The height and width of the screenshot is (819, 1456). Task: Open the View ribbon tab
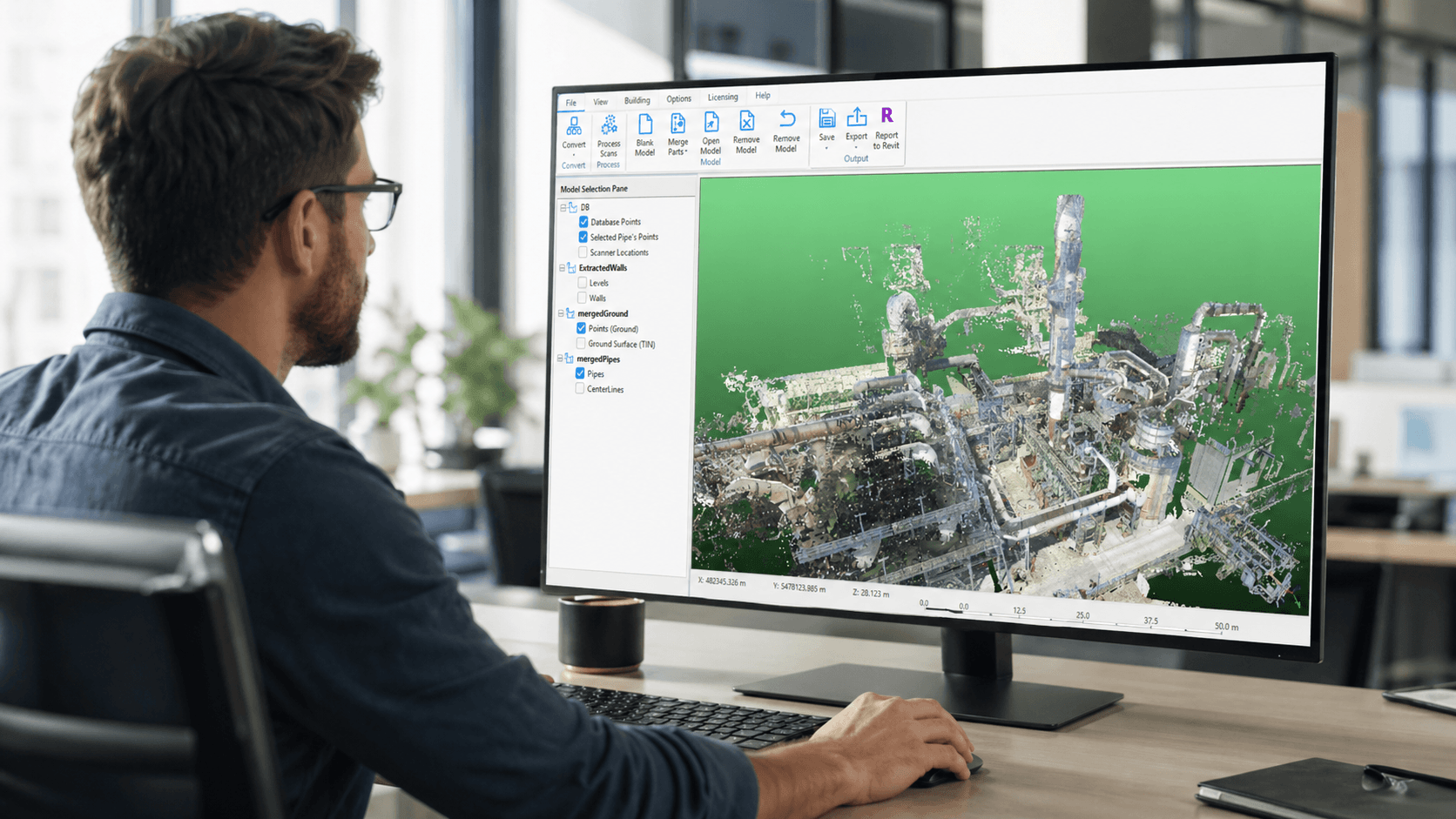(x=601, y=102)
